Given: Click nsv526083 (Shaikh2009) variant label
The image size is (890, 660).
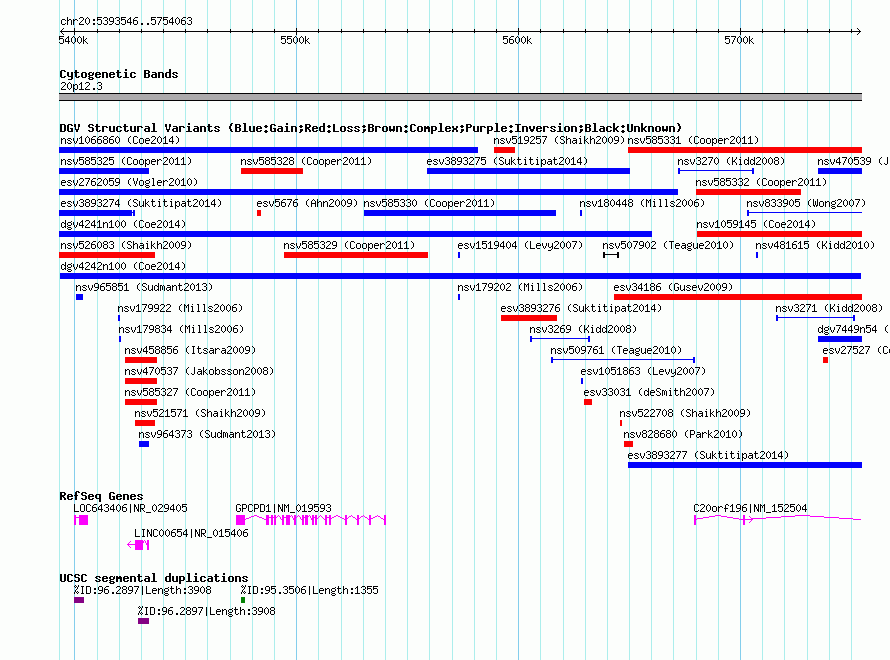Looking at the screenshot, I should coord(126,245).
